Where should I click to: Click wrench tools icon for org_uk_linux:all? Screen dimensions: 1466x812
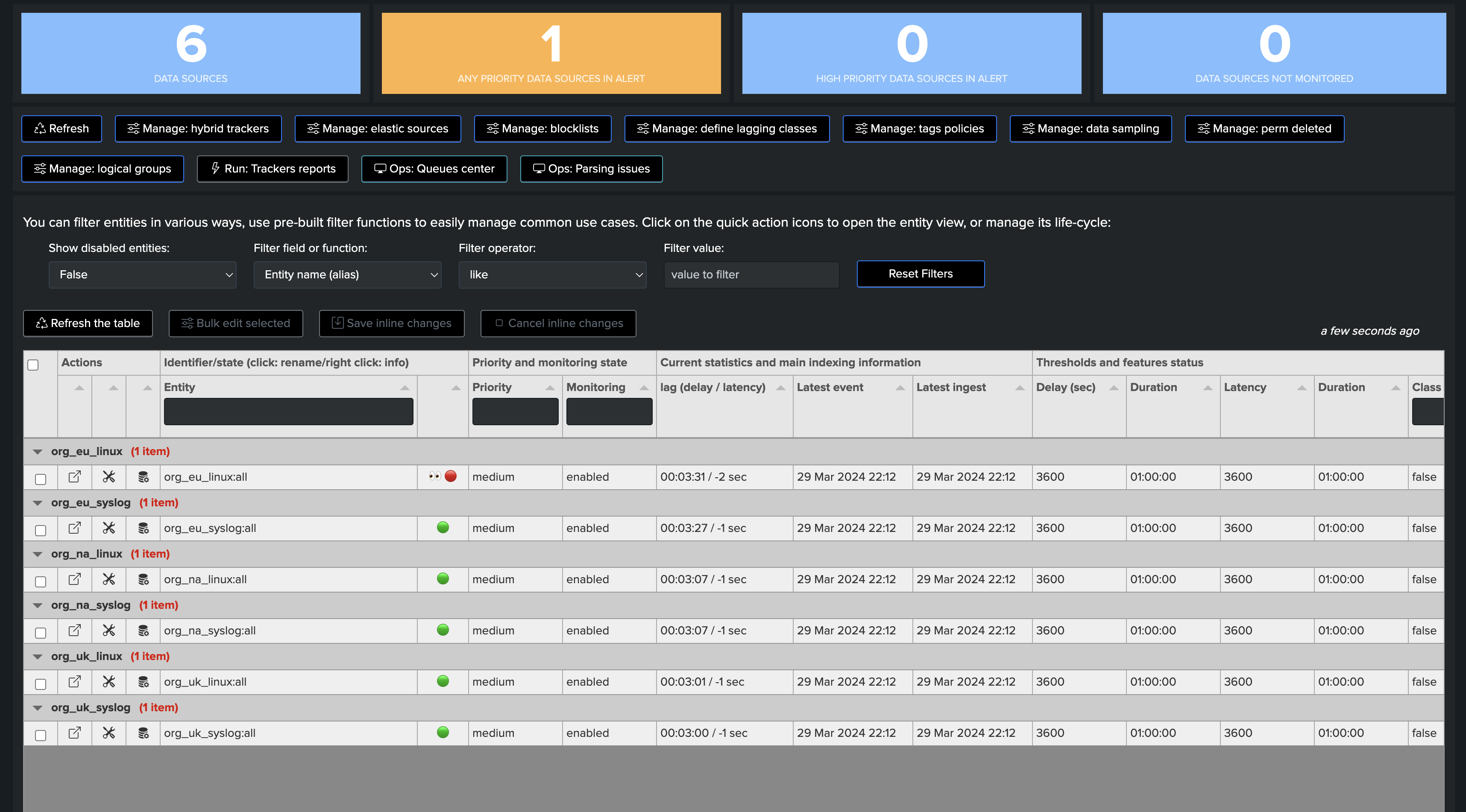[x=108, y=681]
